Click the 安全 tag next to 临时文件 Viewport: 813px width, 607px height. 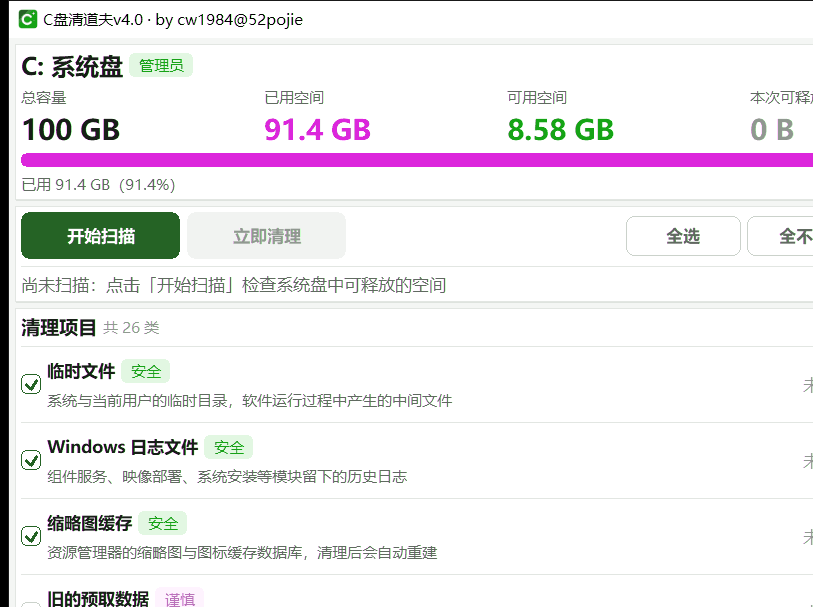(x=146, y=371)
